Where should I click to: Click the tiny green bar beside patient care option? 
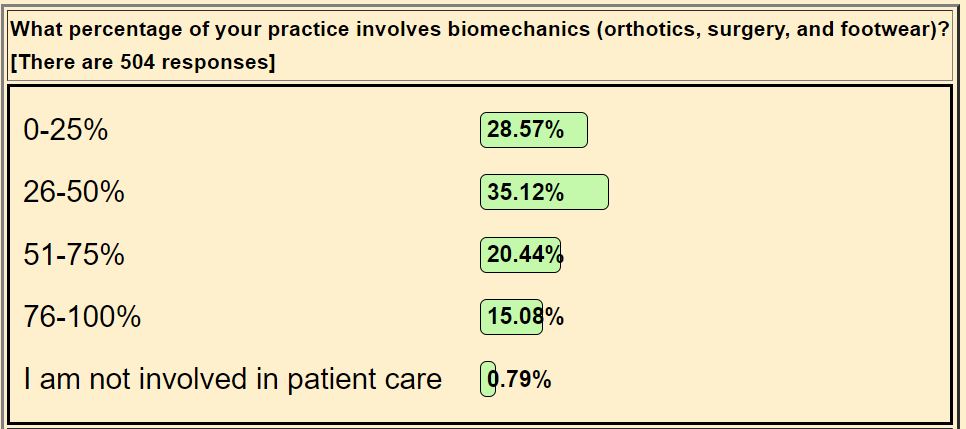click(x=487, y=380)
